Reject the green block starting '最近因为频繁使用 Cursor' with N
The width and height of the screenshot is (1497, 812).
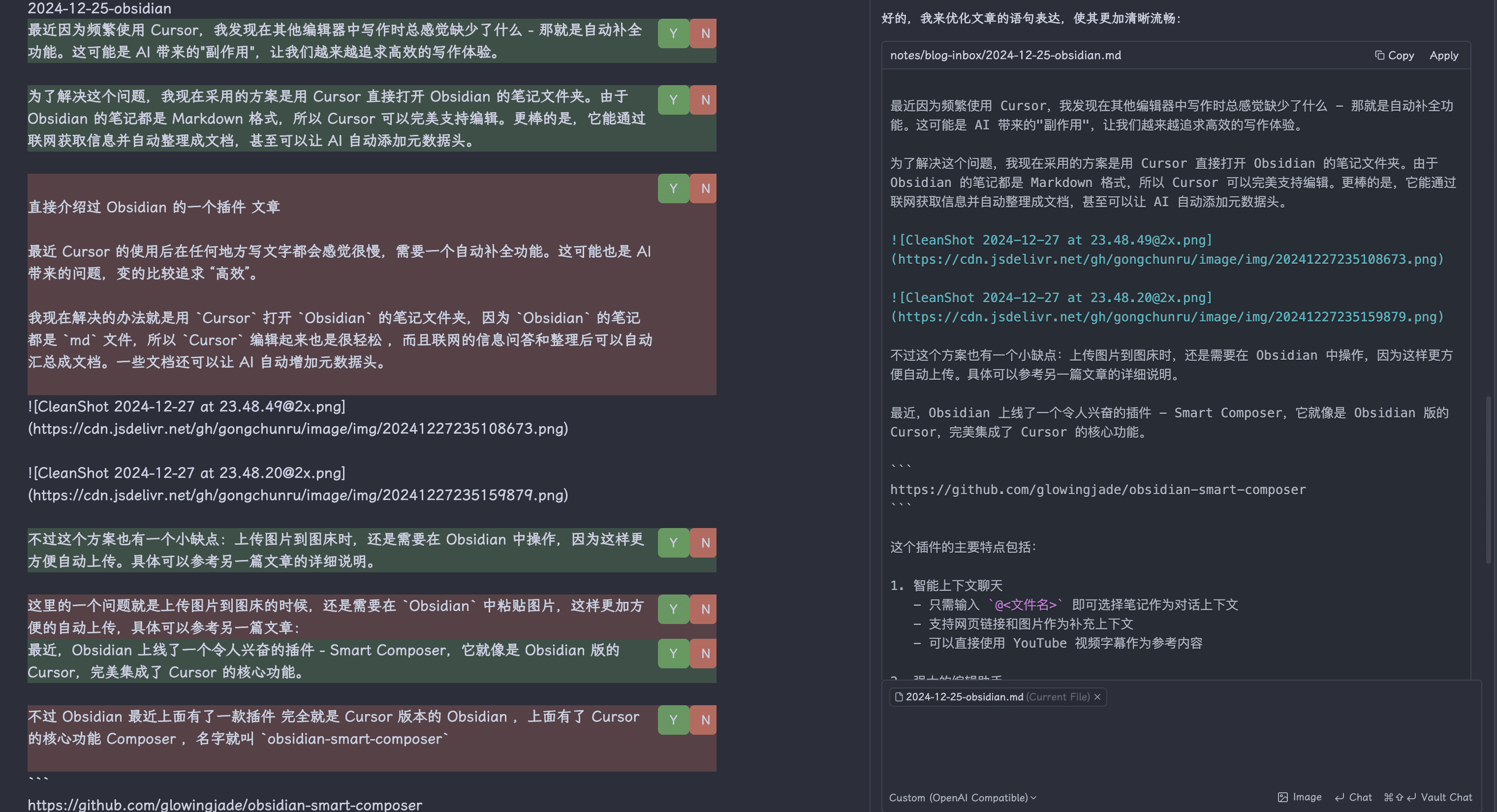pyautogui.click(x=704, y=33)
